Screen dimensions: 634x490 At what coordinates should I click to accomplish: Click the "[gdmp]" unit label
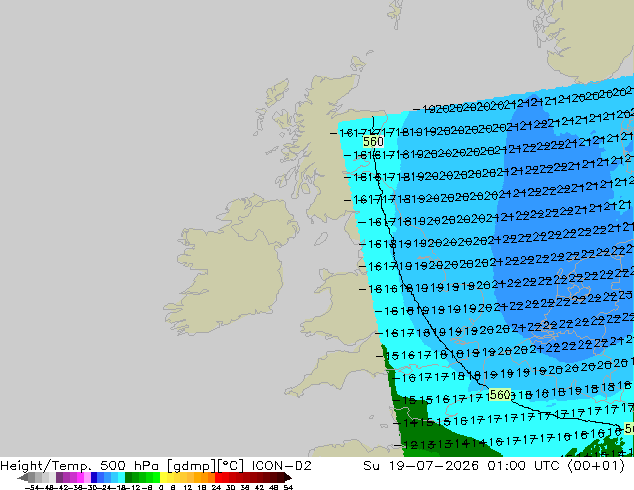191,466
